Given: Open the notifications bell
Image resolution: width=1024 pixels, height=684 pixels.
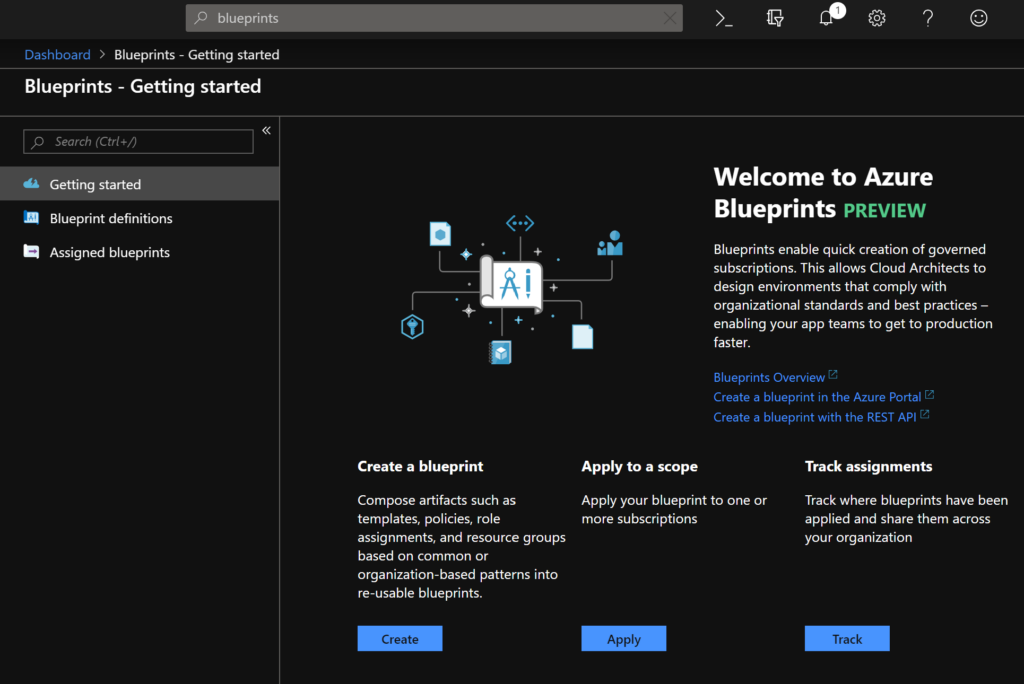Looking at the screenshot, I should (x=827, y=18).
